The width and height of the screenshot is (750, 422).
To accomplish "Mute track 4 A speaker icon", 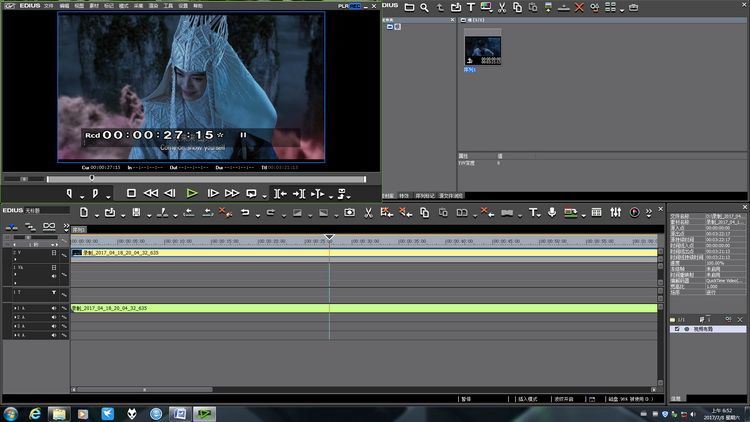I will (54, 335).
